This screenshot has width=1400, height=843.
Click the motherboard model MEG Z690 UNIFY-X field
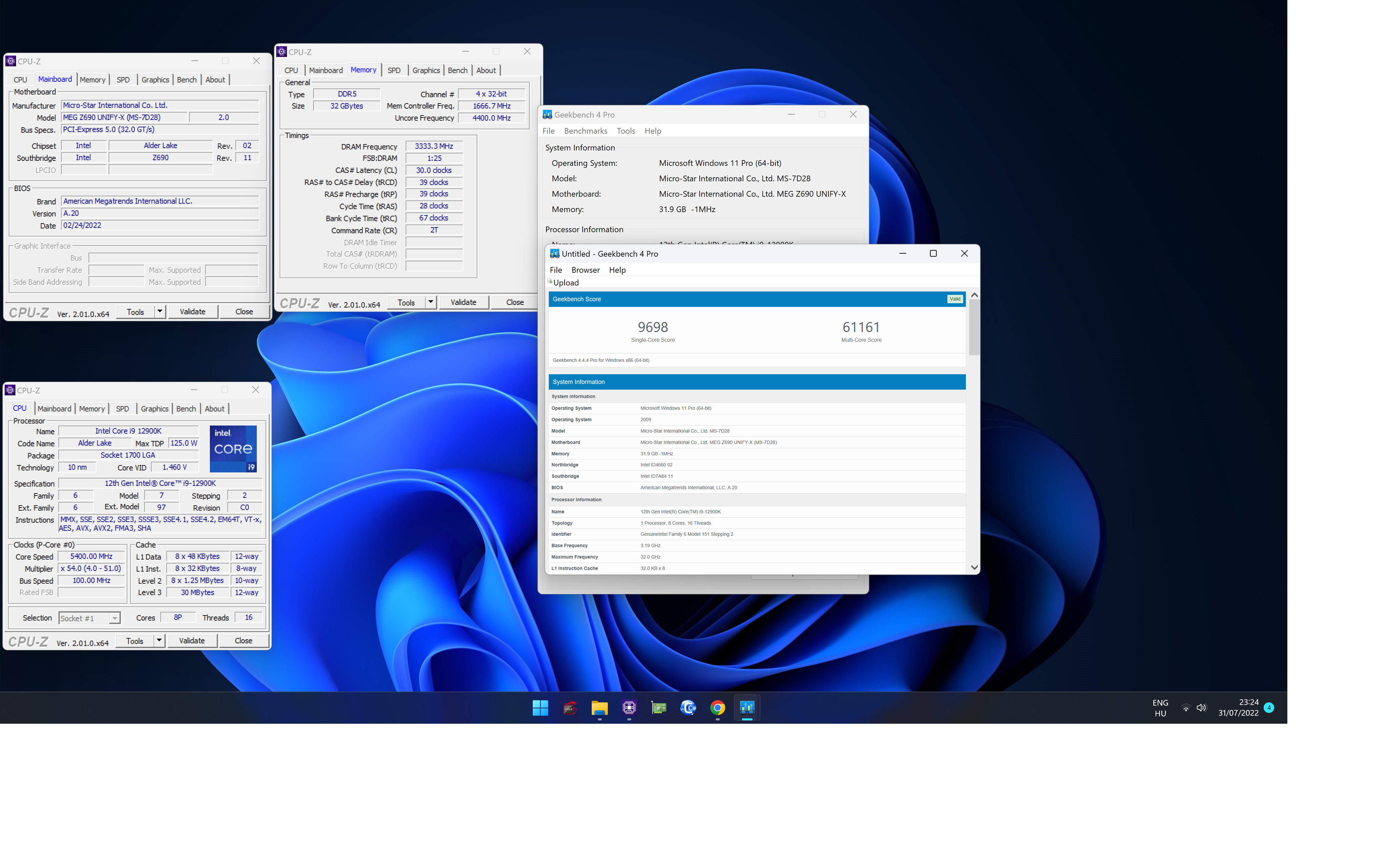124,117
